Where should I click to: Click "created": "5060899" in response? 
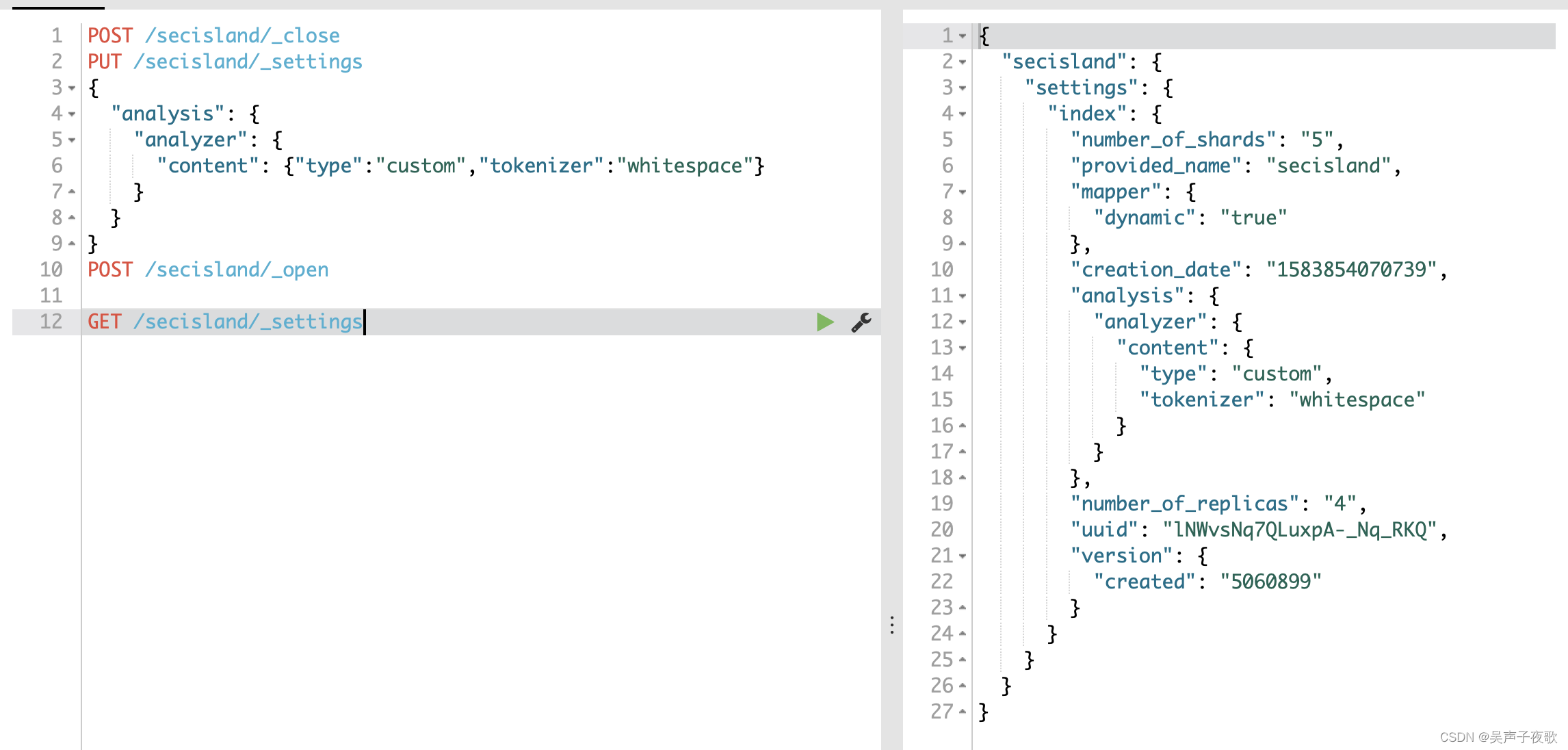point(1207,582)
